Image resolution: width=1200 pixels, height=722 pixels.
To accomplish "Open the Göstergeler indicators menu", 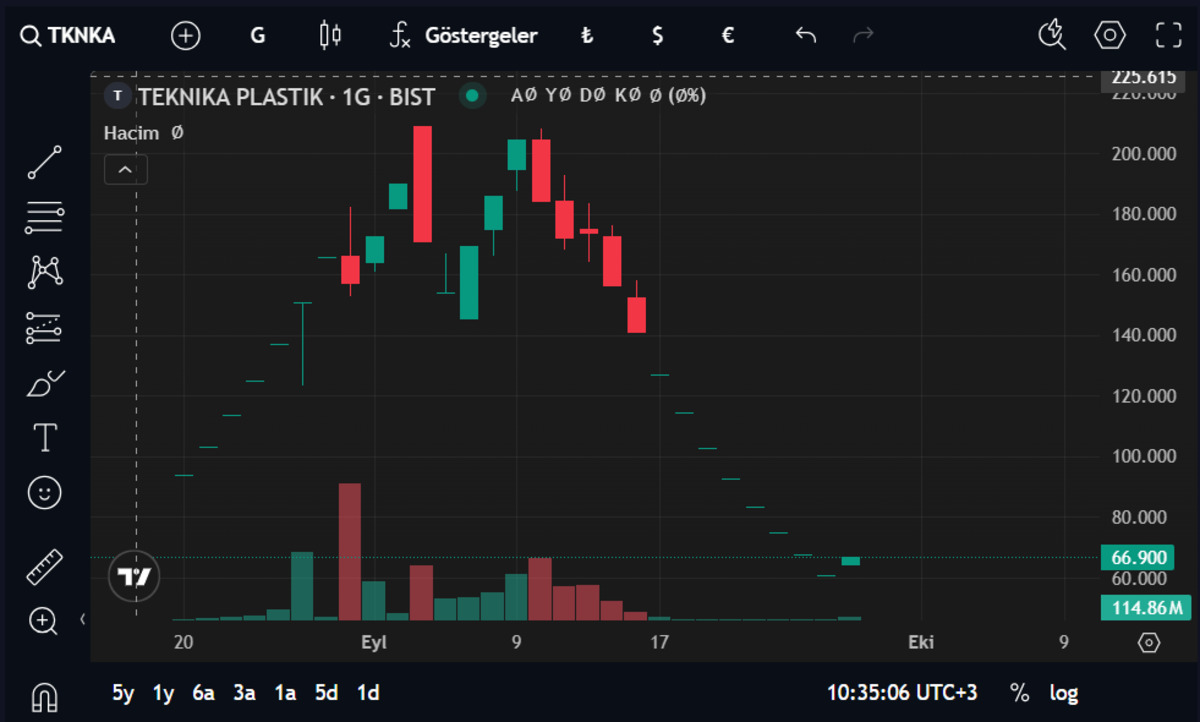I will pyautogui.click(x=464, y=36).
